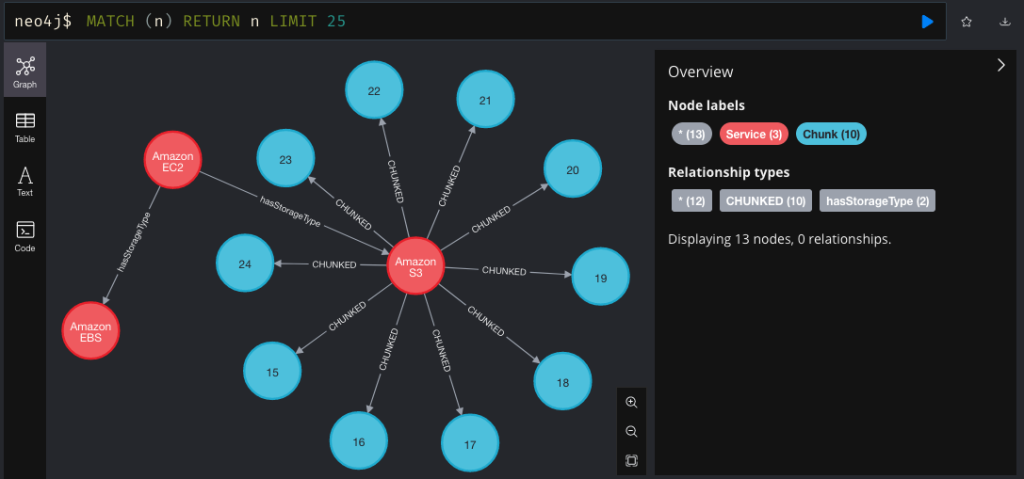This screenshot has height=479, width=1024.
Task: Click the Overview panel heading
Action: point(700,72)
